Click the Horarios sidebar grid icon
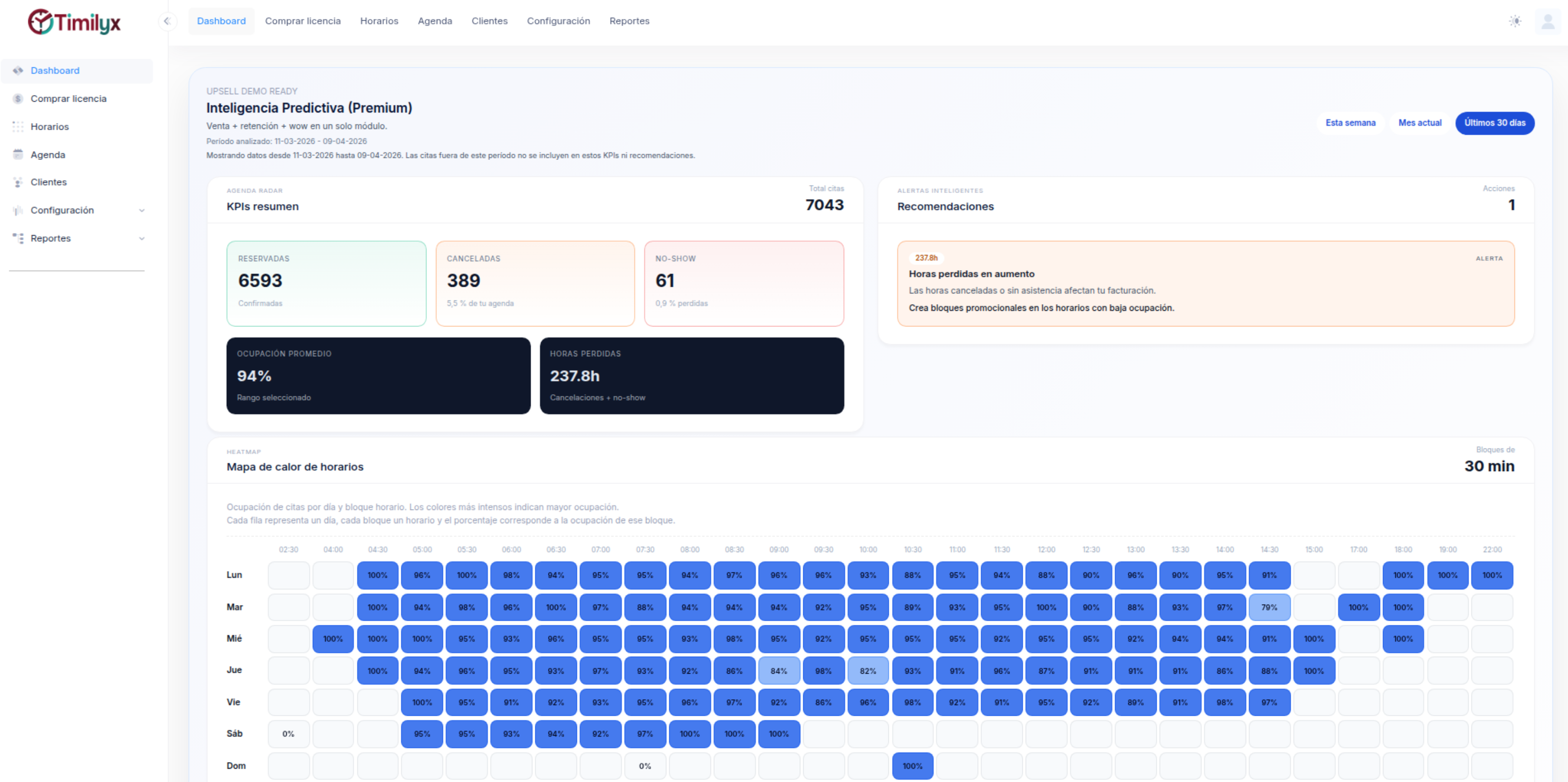 click(x=18, y=127)
